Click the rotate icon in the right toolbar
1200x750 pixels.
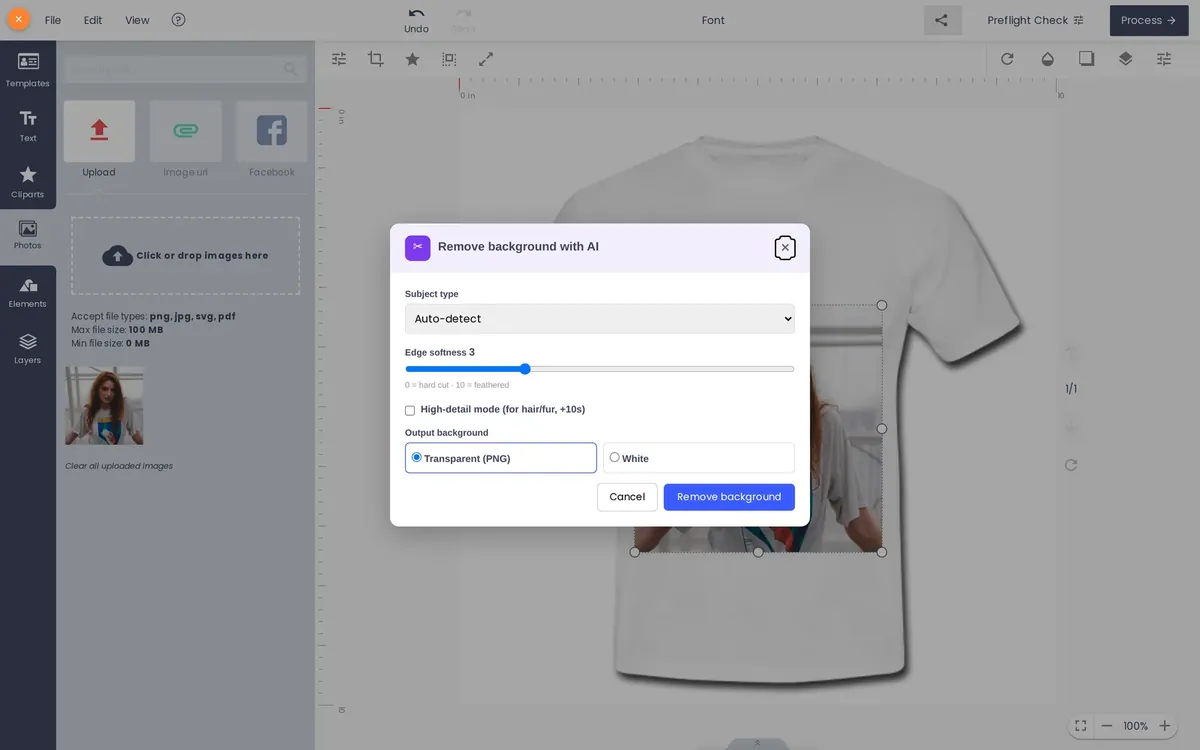point(1007,59)
